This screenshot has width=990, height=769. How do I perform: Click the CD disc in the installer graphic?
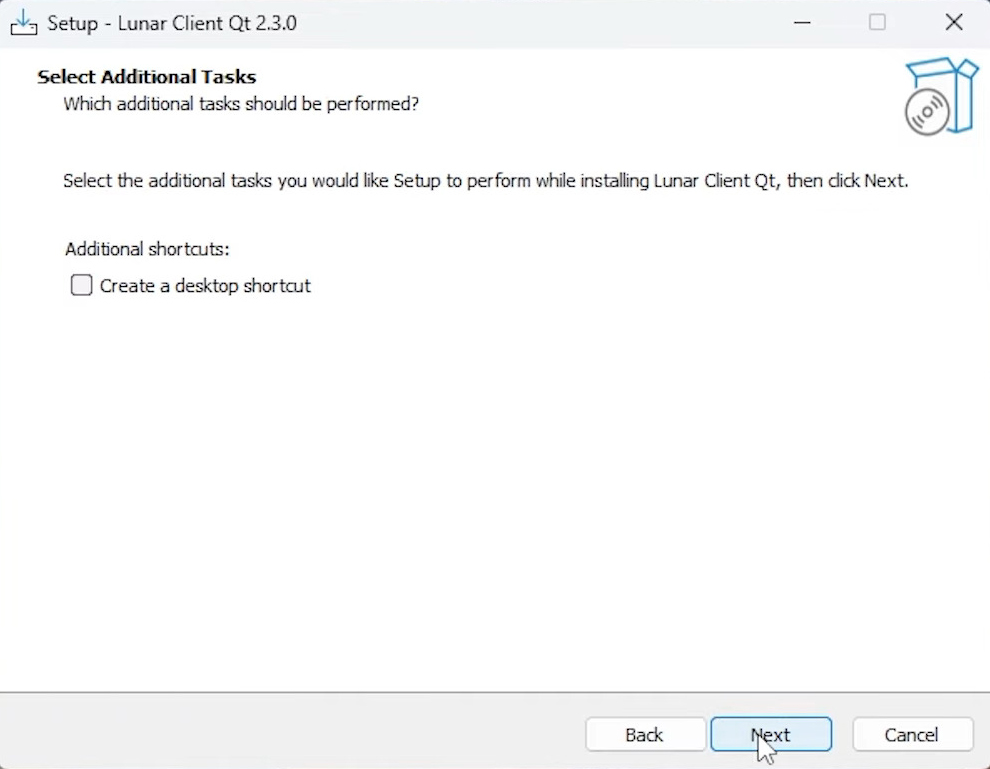click(x=927, y=112)
